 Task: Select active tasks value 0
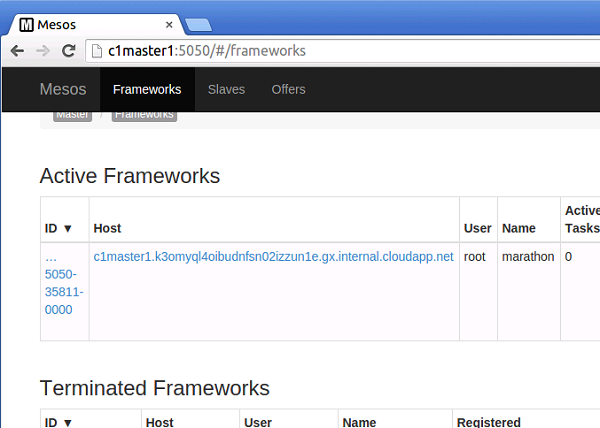(568, 257)
